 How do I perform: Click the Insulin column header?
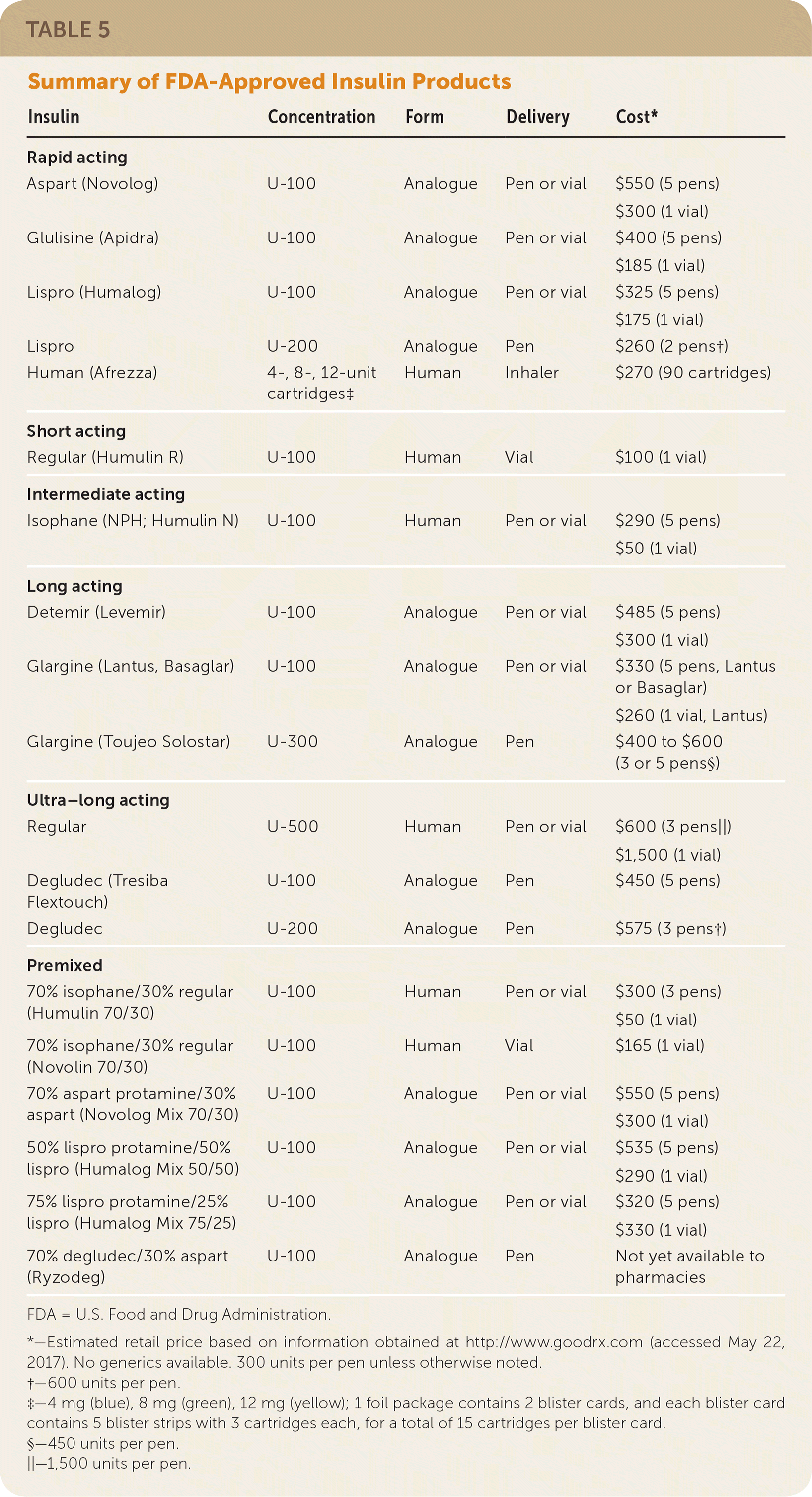[x=54, y=117]
